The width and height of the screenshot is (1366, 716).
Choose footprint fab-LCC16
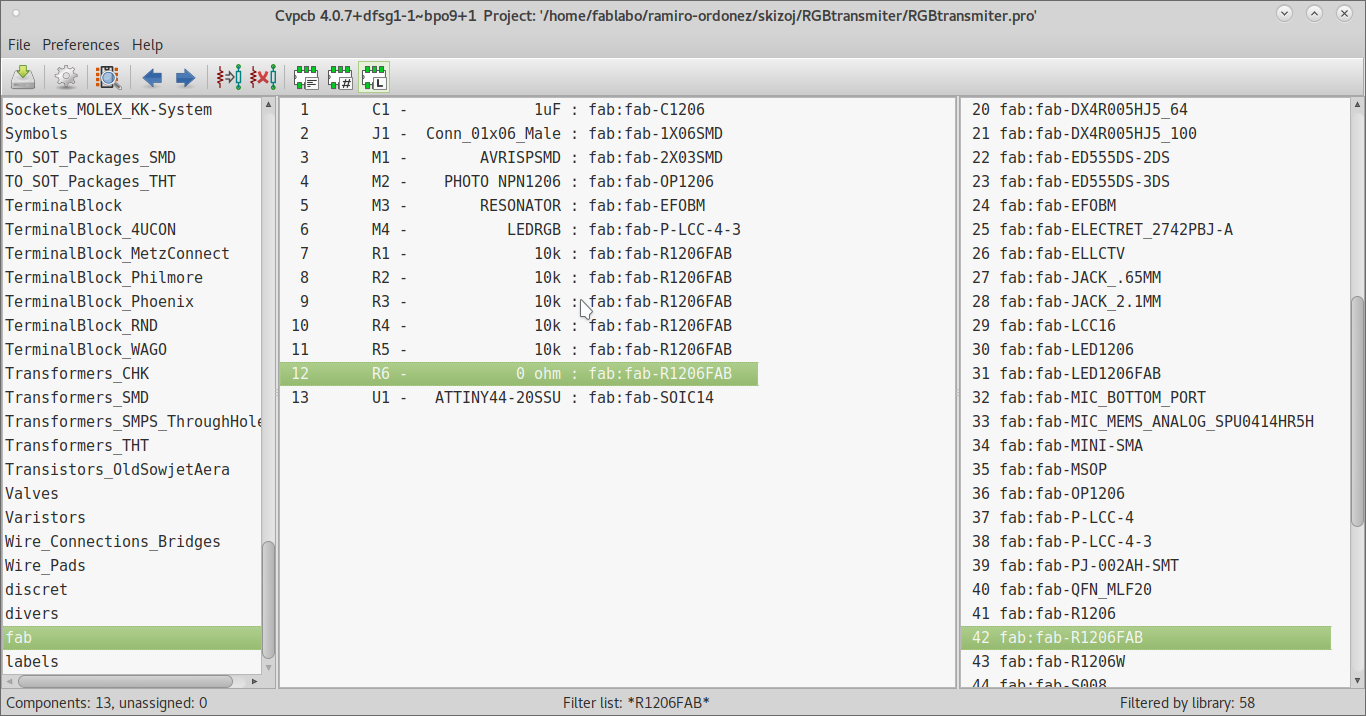(1146, 325)
